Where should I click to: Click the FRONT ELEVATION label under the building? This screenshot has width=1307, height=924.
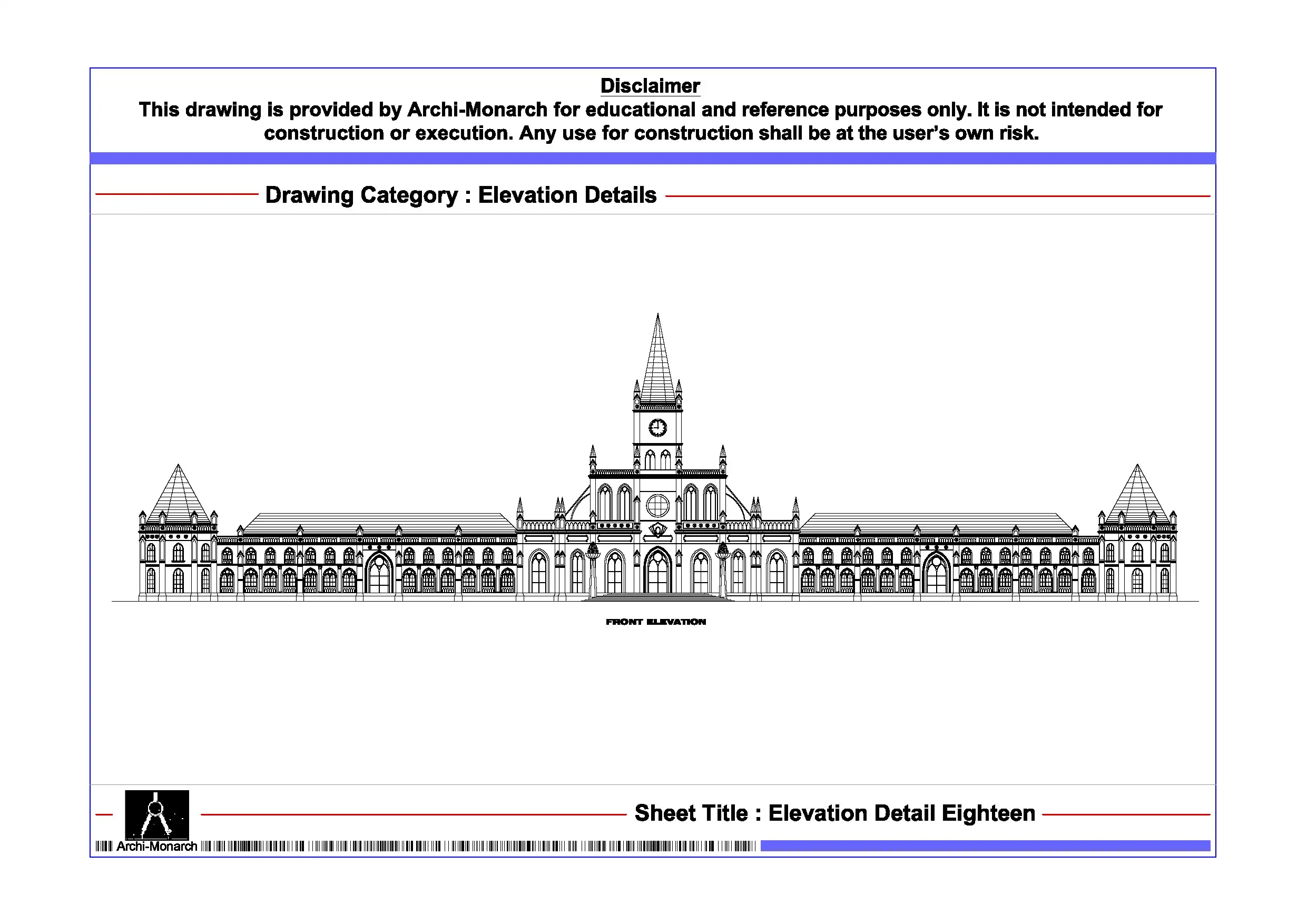tap(656, 622)
